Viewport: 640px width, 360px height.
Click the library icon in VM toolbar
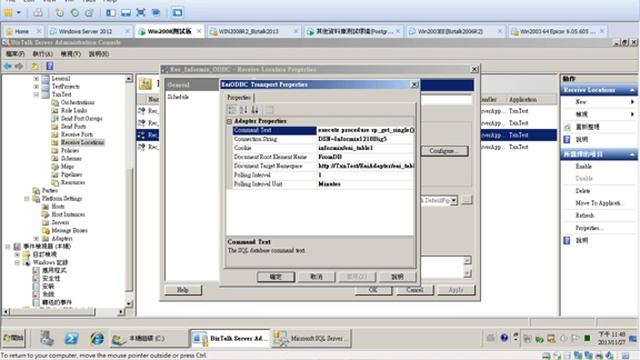pyautogui.click(x=8, y=13)
